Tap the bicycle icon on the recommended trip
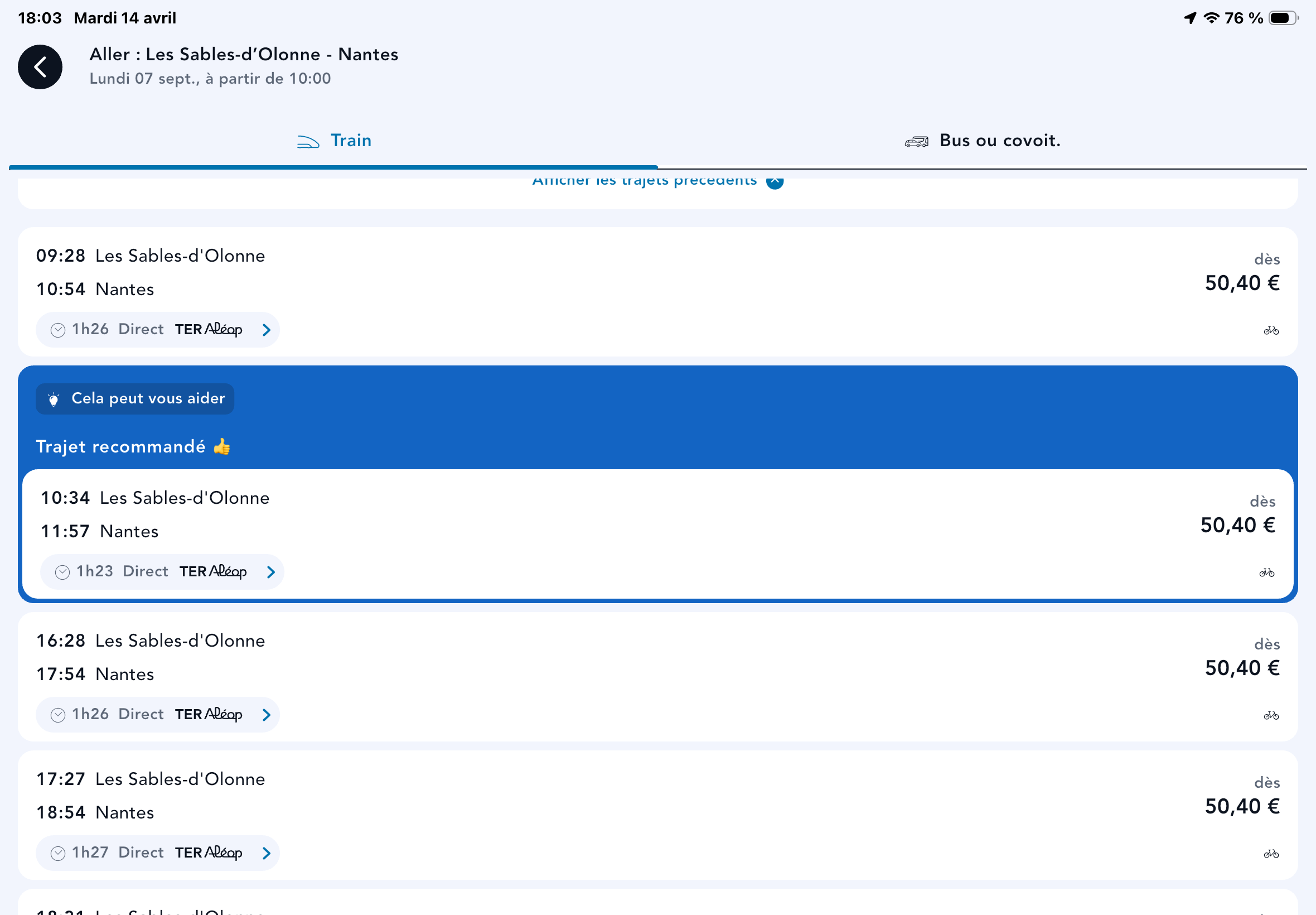The height and width of the screenshot is (915, 1316). pyautogui.click(x=1266, y=572)
